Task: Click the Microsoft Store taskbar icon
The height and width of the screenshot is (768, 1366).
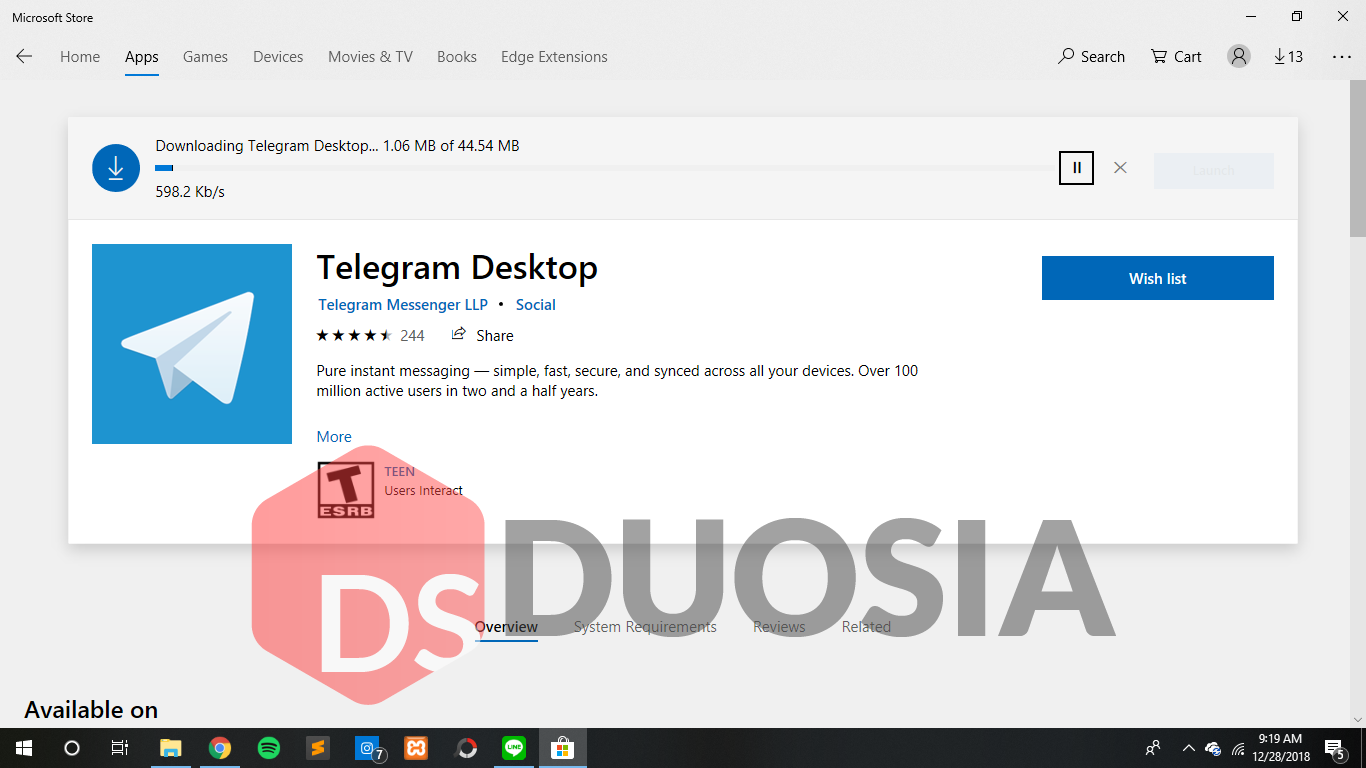Action: click(x=563, y=748)
